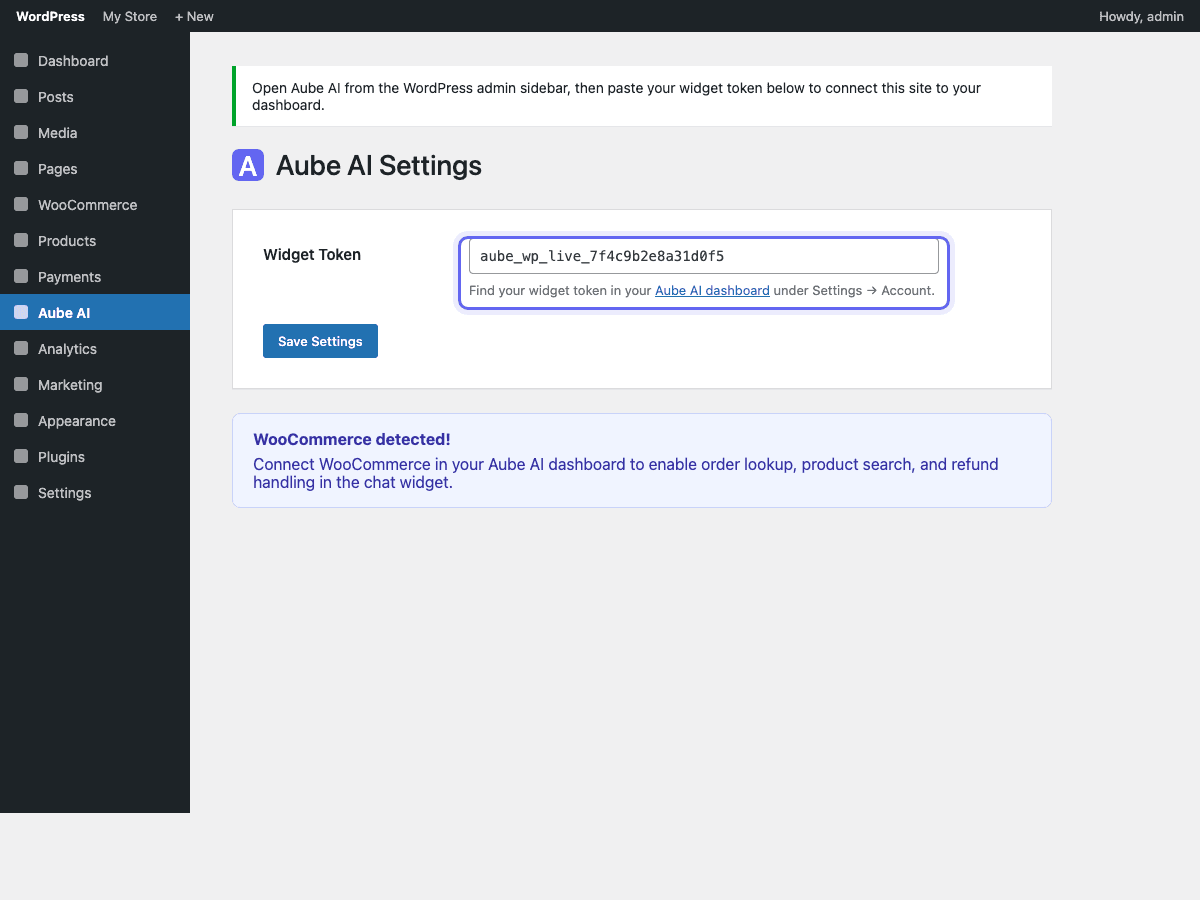Click the Media sidebar icon
Screen dimensions: 1200x900
click(x=21, y=133)
